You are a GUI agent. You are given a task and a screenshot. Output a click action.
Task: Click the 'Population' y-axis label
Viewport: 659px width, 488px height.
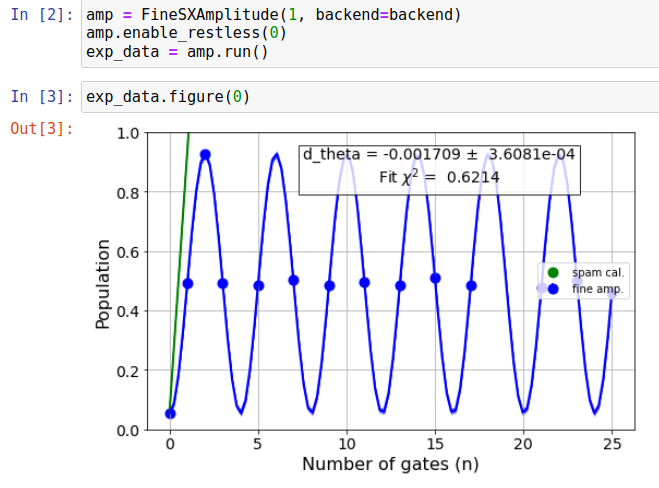pos(103,284)
